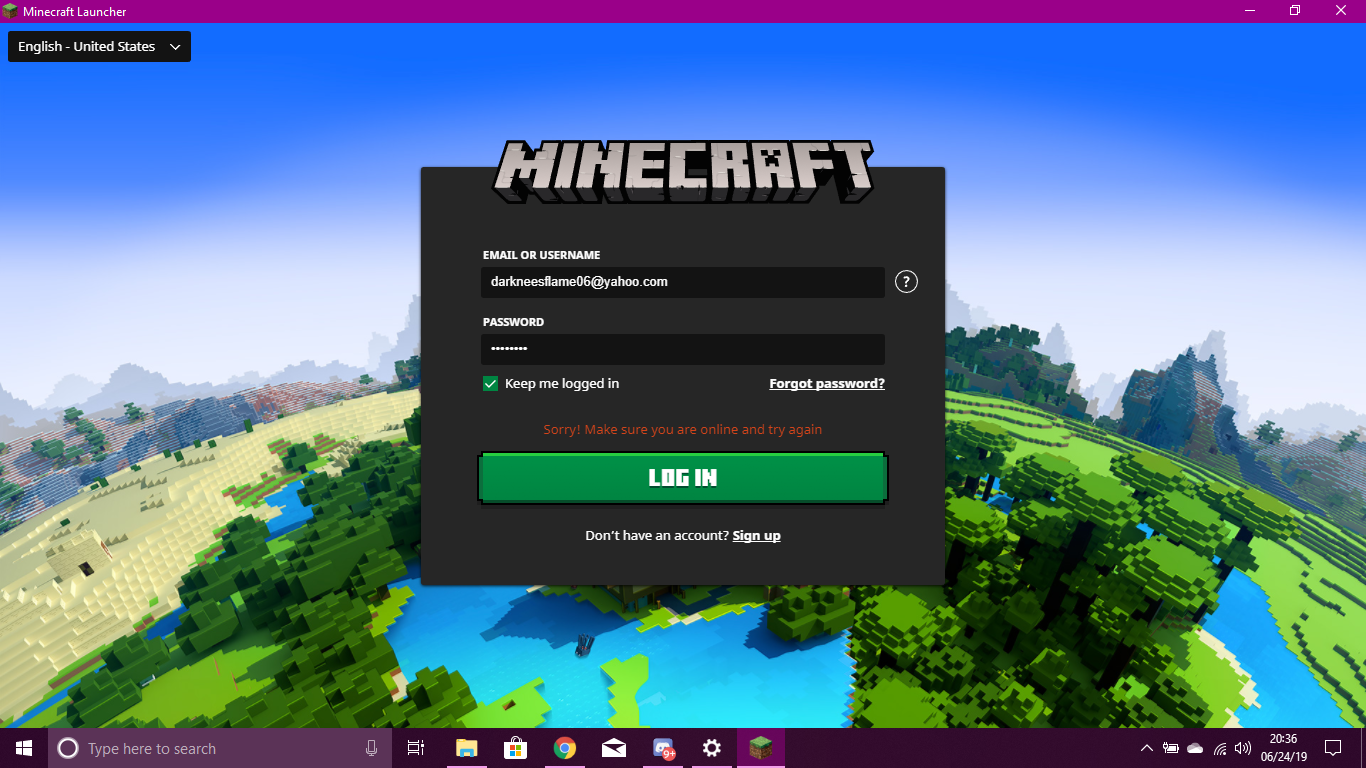Viewport: 1366px width, 768px height.
Task: Click the Minecraft grass block taskbar icon
Action: [761, 748]
